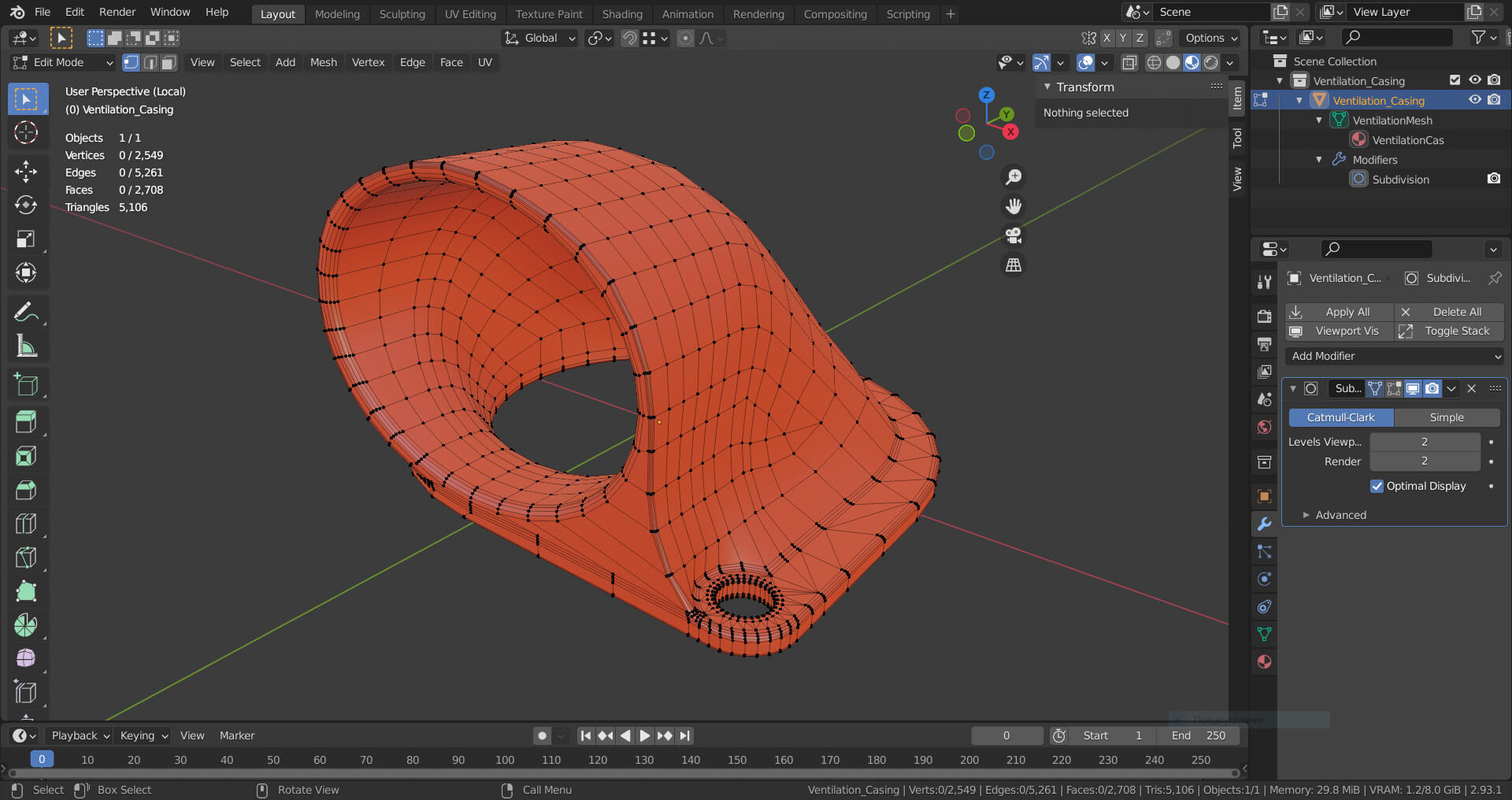Screen dimensions: 1512x800
Task: Click the Toggle Camera View icon
Action: [1014, 235]
